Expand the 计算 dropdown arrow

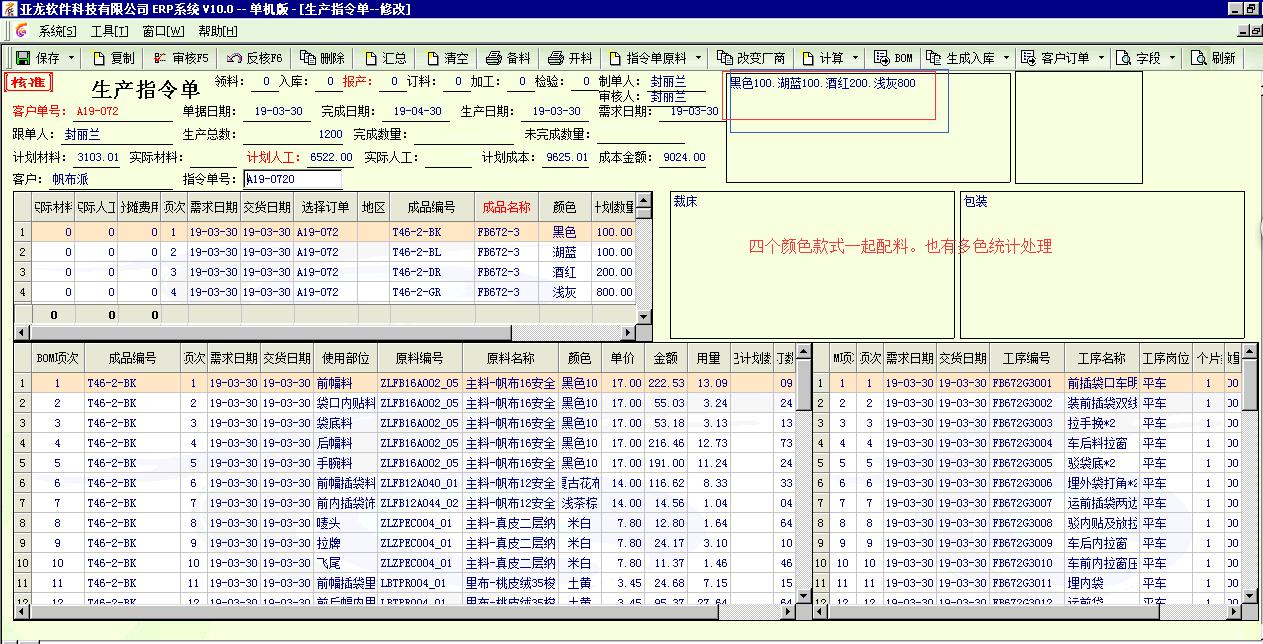[x=855, y=58]
